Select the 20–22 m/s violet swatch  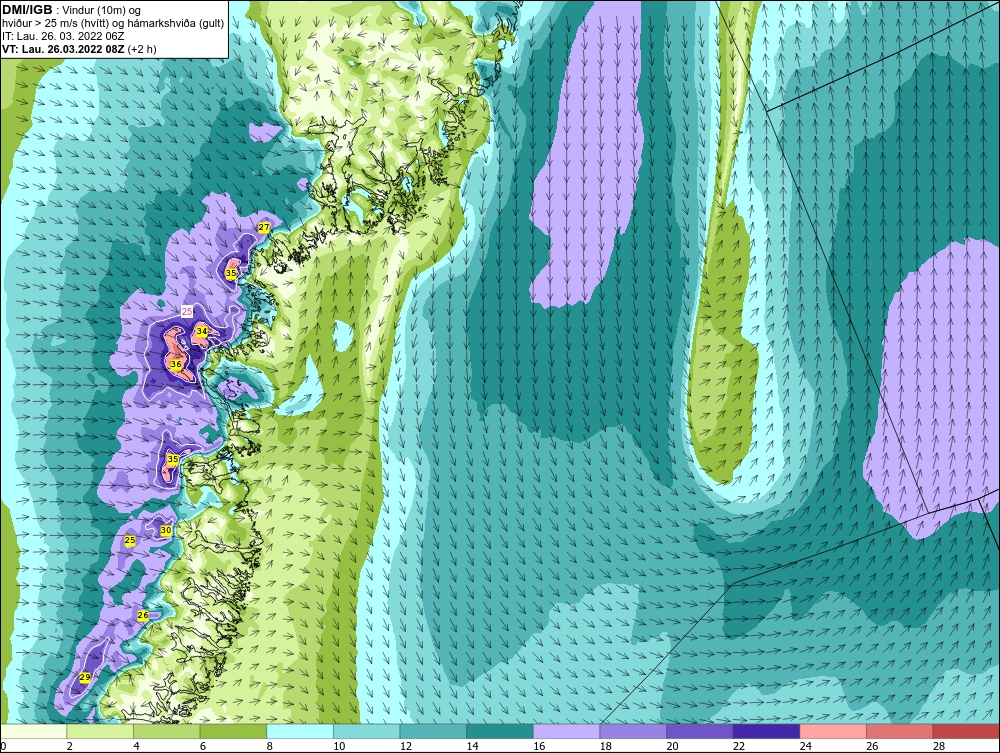click(700, 731)
